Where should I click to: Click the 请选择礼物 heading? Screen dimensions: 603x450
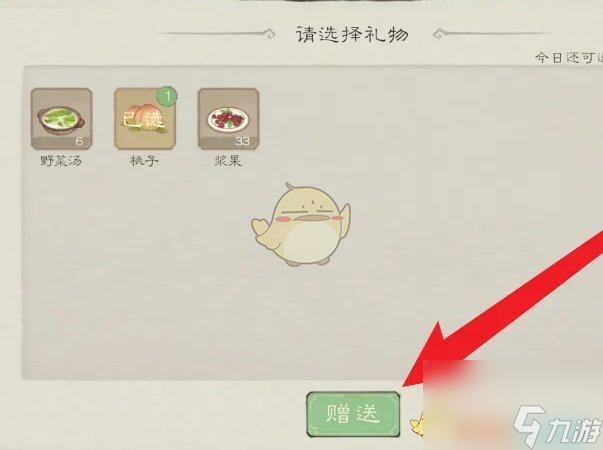tap(352, 34)
